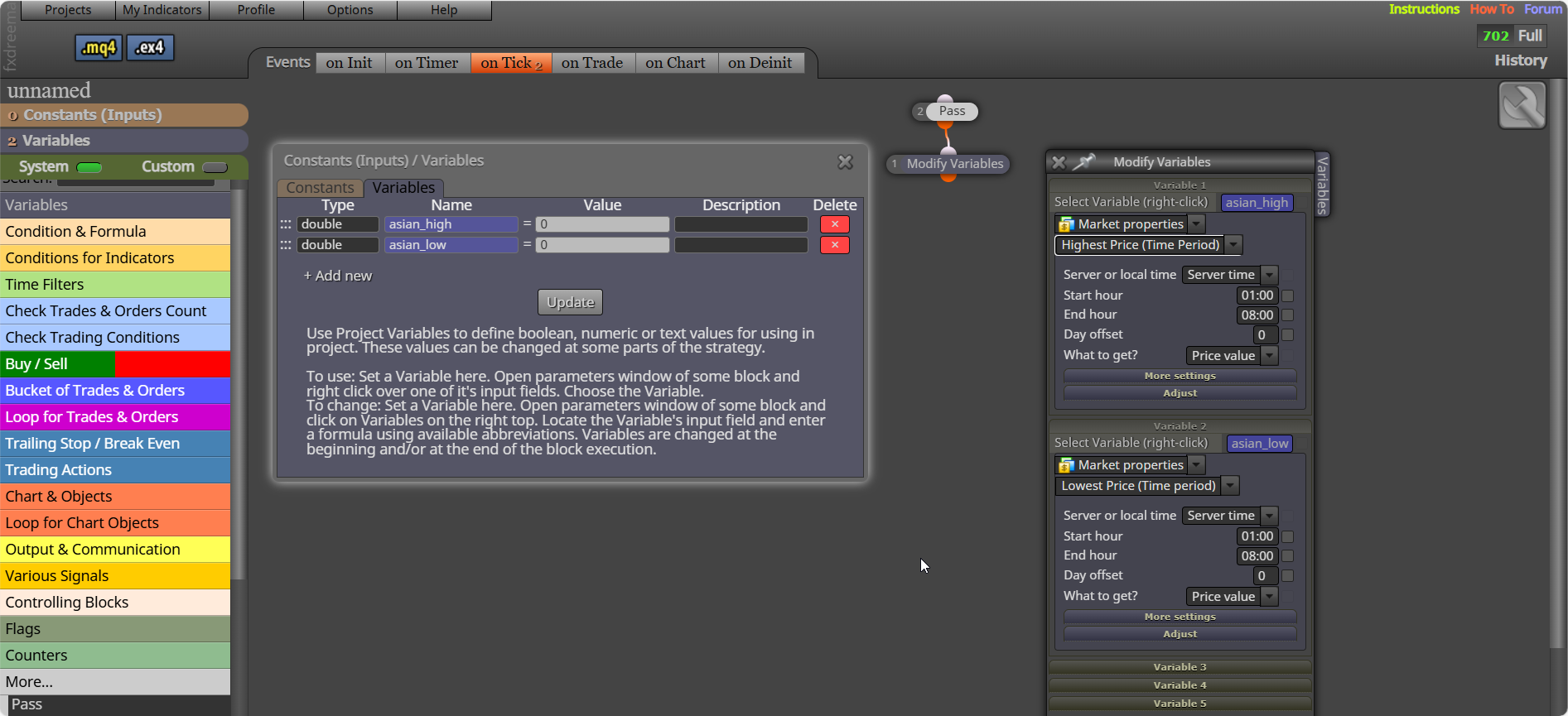Click the History link

pos(1521,60)
